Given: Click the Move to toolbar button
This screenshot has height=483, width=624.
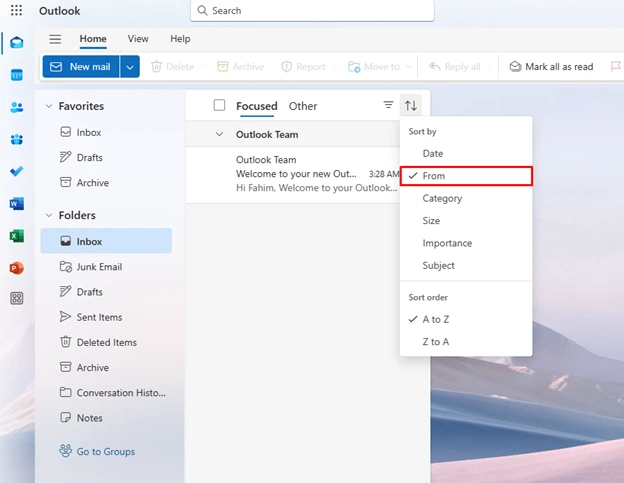Looking at the screenshot, I should click(374, 66).
